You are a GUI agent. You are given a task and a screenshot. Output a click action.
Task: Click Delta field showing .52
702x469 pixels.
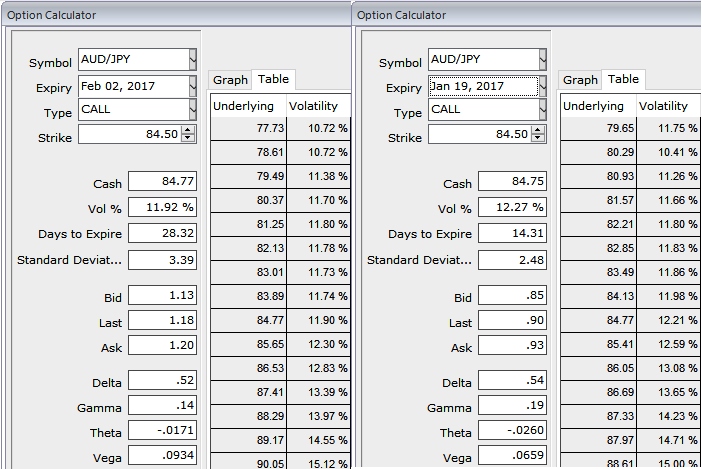[163, 380]
